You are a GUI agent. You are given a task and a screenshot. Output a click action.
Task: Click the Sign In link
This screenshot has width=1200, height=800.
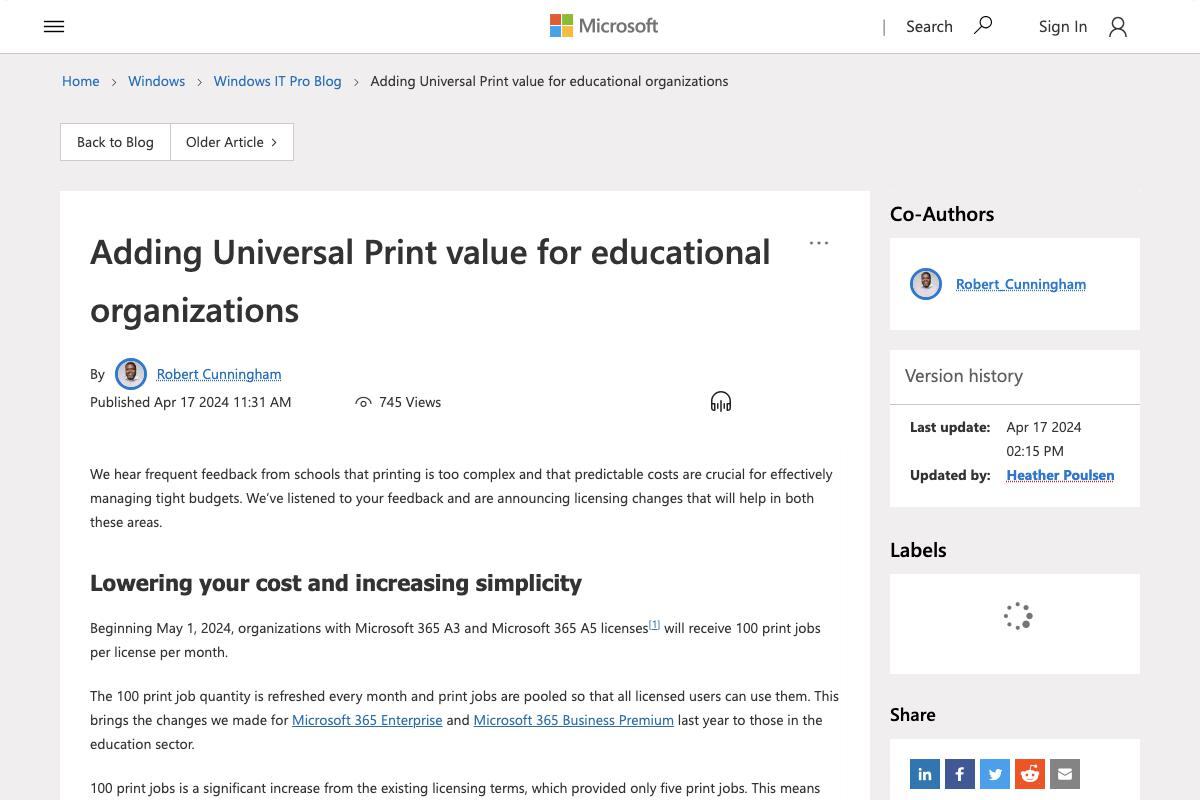click(1063, 26)
